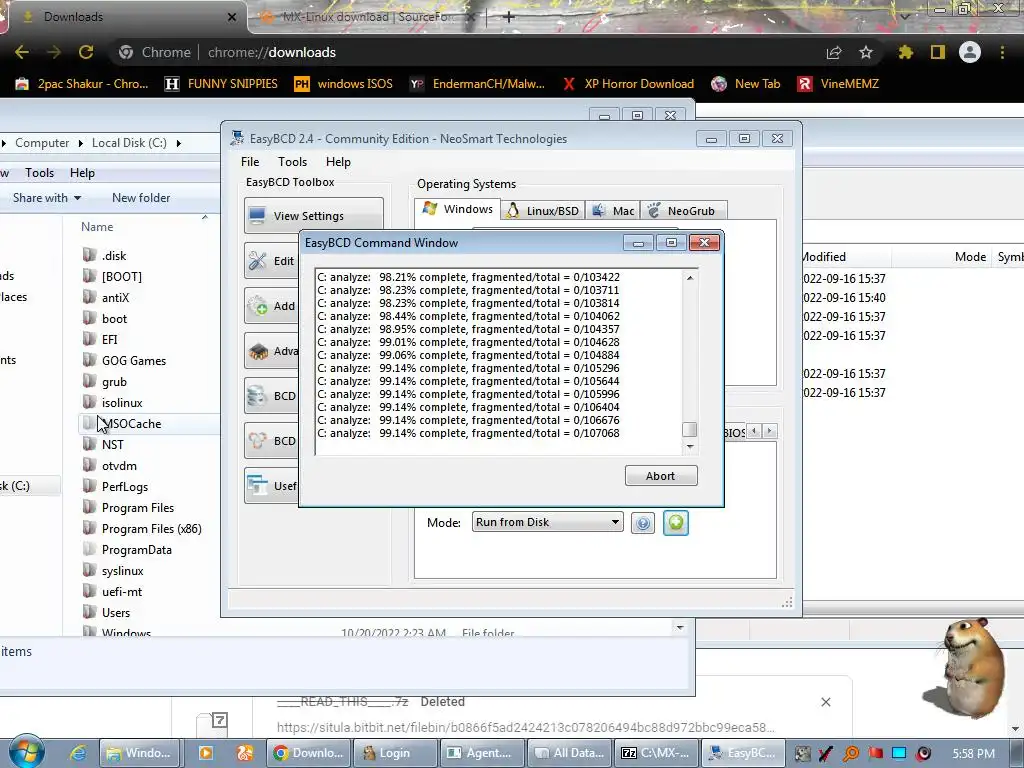Screen dimensions: 1024x768
Task: Click the BCD Backup database icon
Action: tap(257, 396)
